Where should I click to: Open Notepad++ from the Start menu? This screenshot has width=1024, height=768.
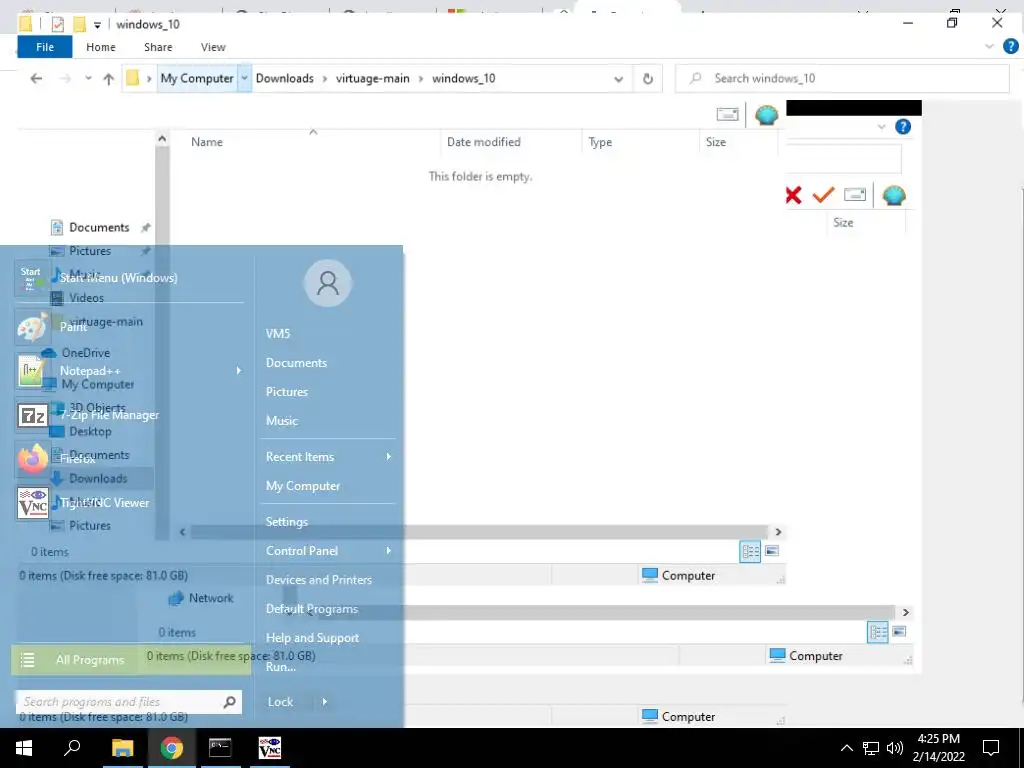[90, 371]
